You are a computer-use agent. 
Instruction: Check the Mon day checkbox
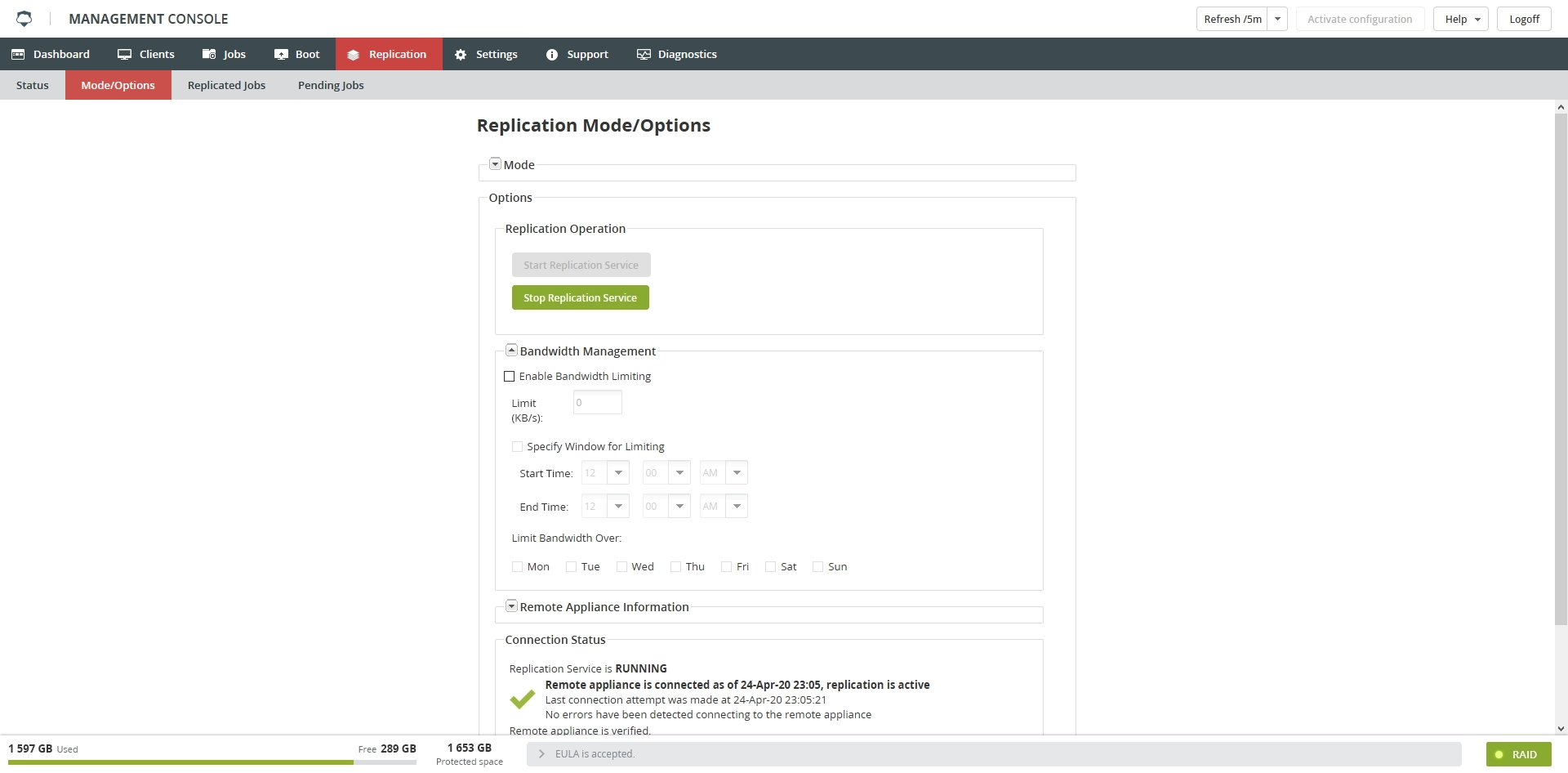[517, 566]
